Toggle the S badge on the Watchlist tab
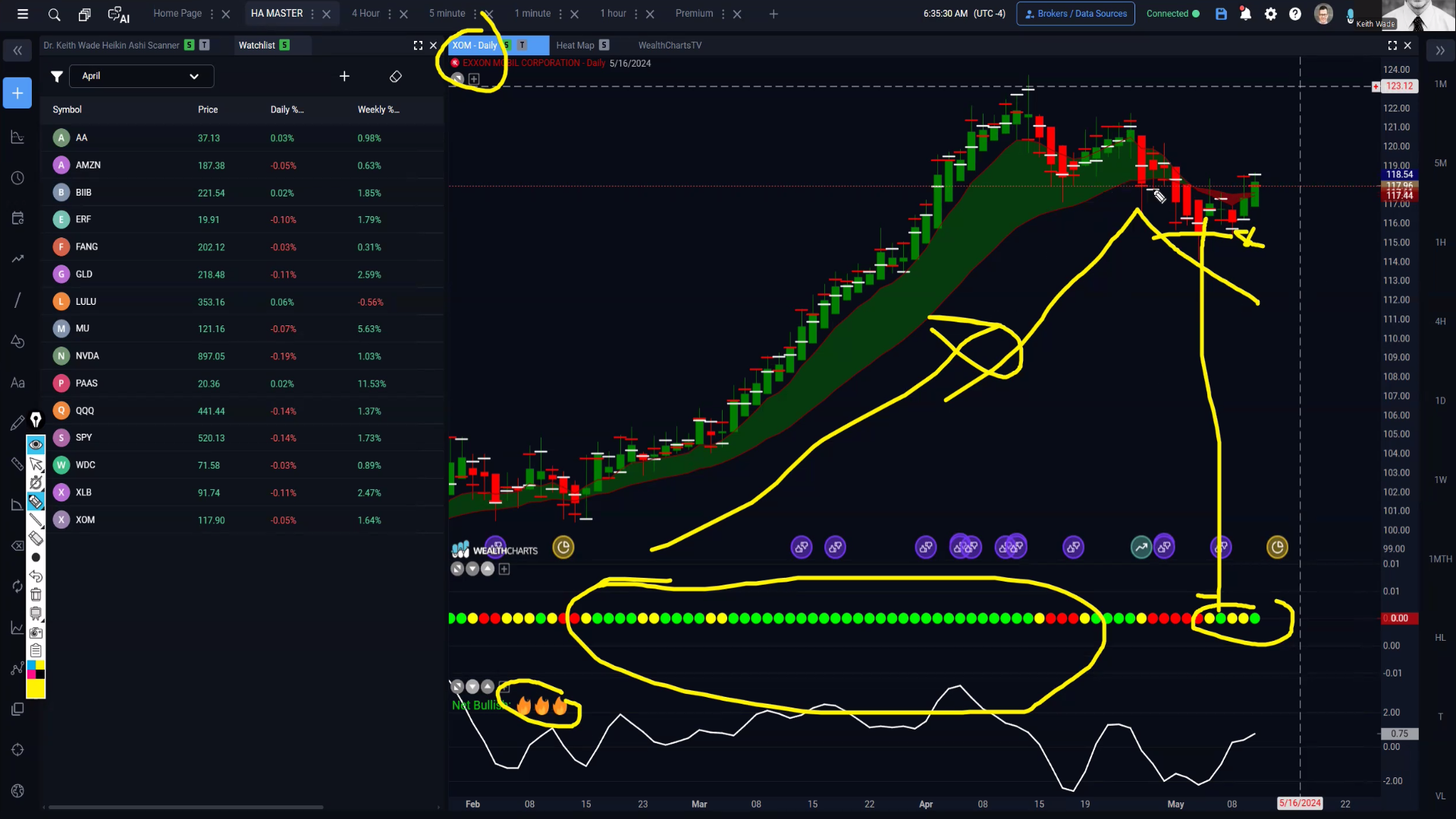The height and width of the screenshot is (819, 1456). pyautogui.click(x=284, y=45)
